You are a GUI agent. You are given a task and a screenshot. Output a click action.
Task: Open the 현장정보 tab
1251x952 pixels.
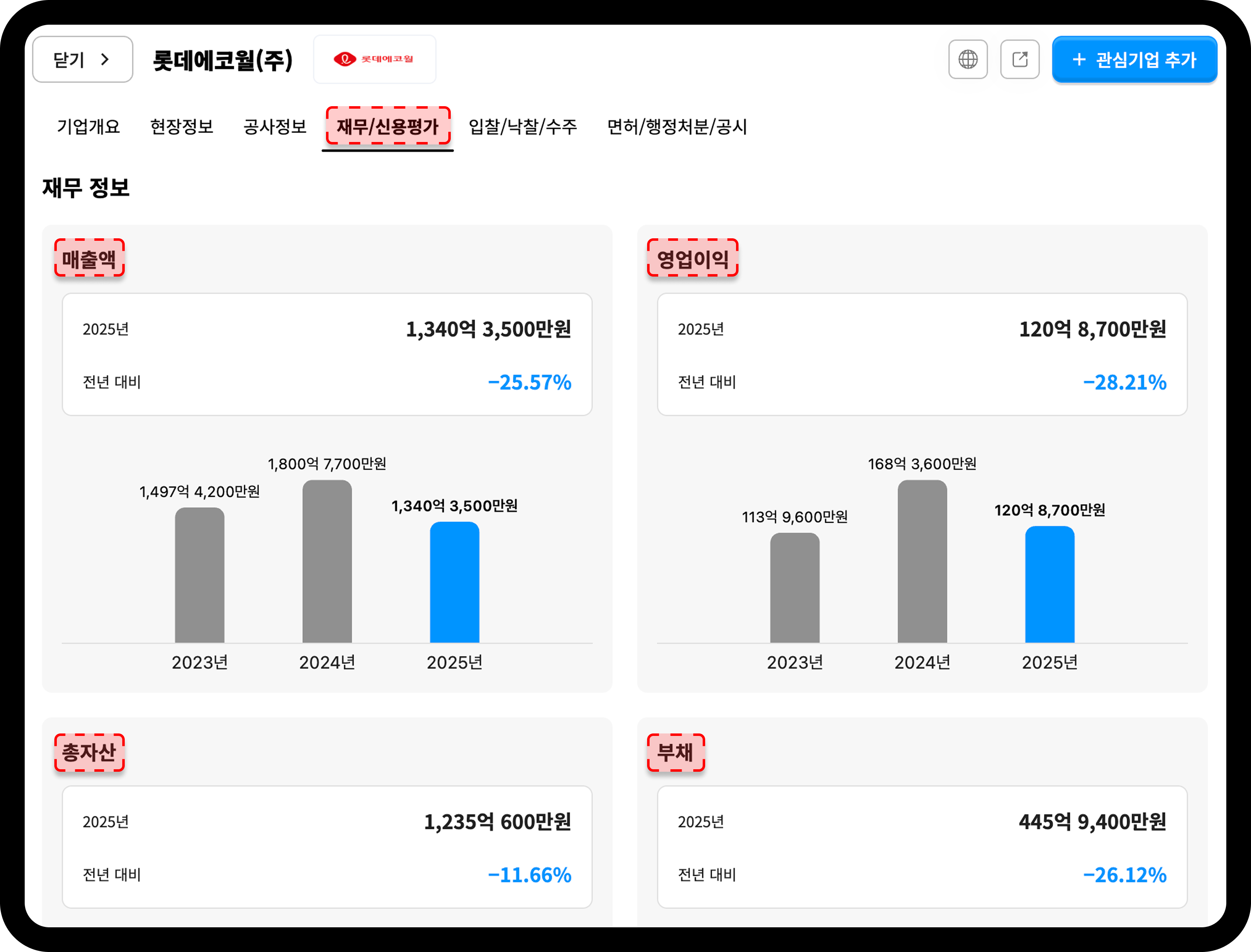[182, 126]
